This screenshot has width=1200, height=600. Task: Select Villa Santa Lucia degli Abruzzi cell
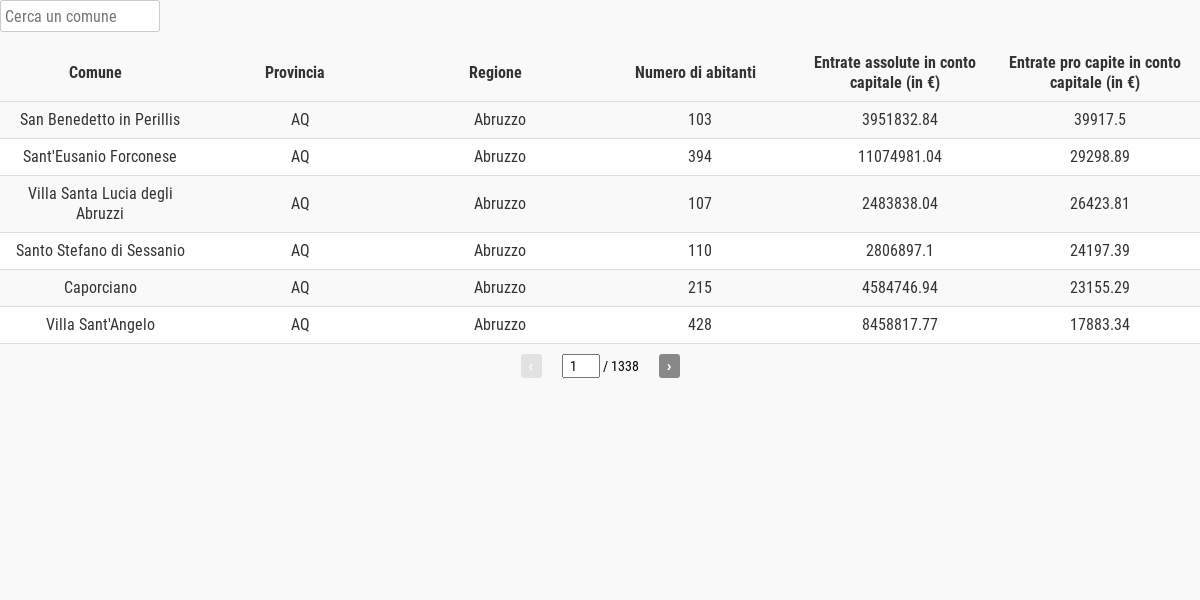(x=100, y=204)
